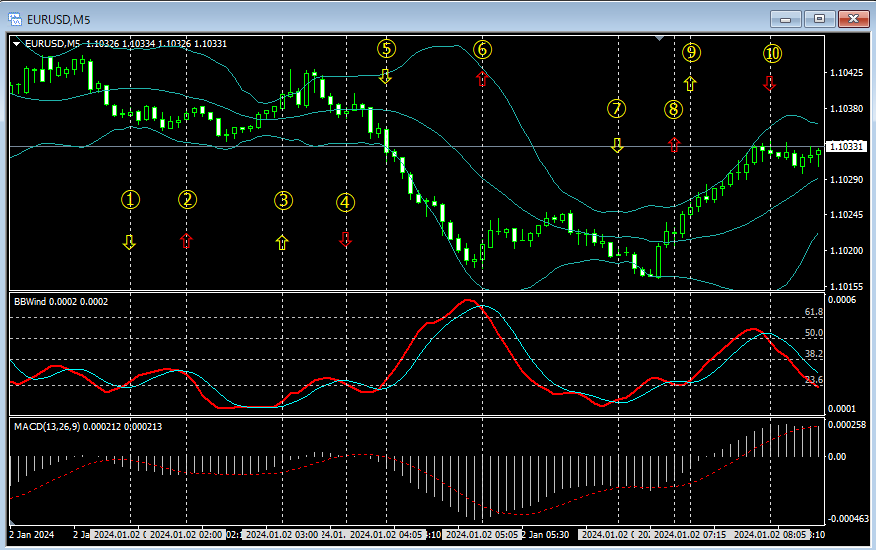
Task: Click the 0.000258 MACD scale value
Action: click(847, 425)
